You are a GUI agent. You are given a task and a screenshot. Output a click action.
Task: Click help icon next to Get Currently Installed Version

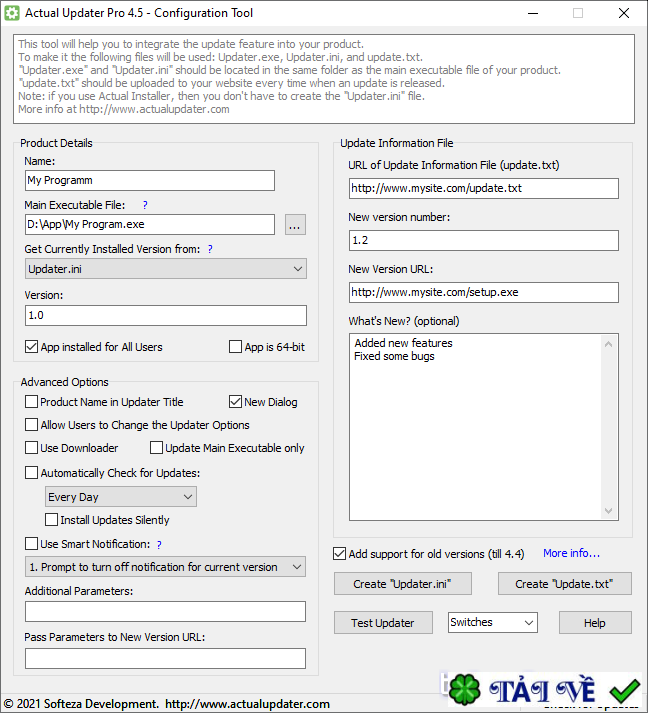tap(210, 249)
